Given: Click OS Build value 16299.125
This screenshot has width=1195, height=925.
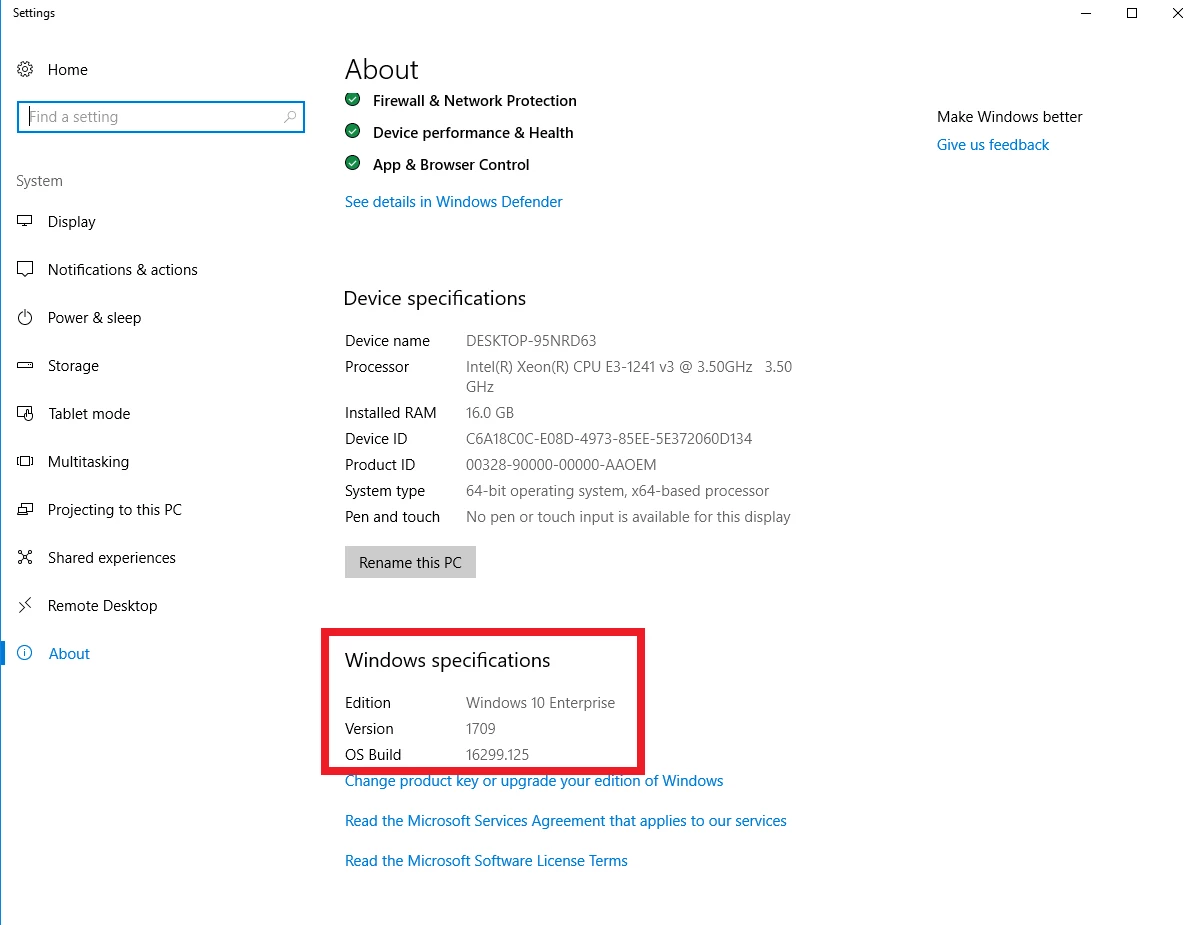Looking at the screenshot, I should point(498,754).
